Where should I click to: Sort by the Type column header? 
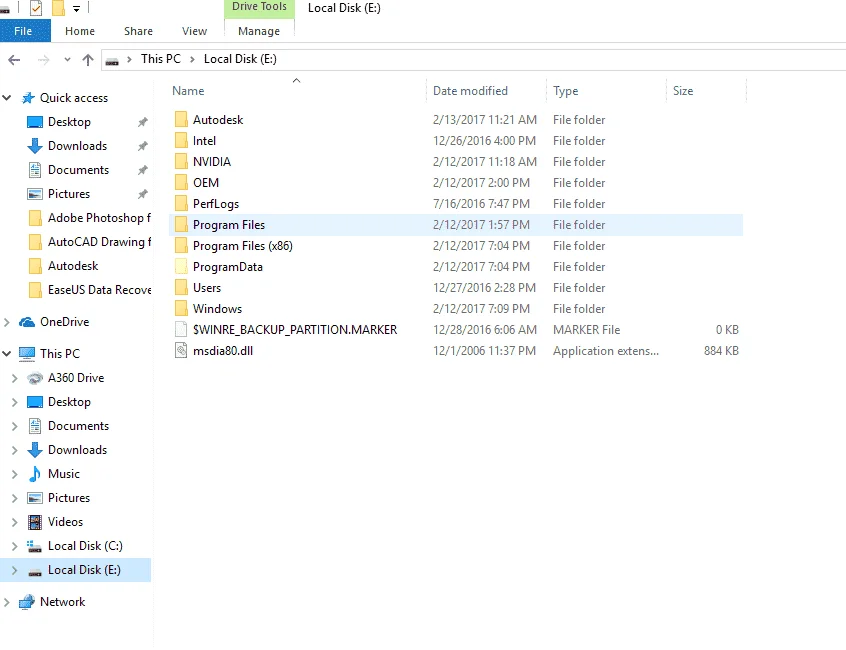pos(565,91)
